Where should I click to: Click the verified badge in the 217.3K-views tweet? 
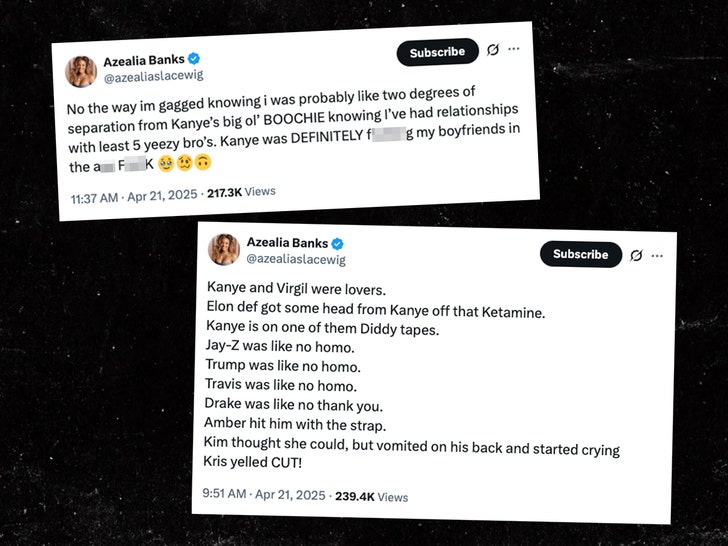point(196,60)
